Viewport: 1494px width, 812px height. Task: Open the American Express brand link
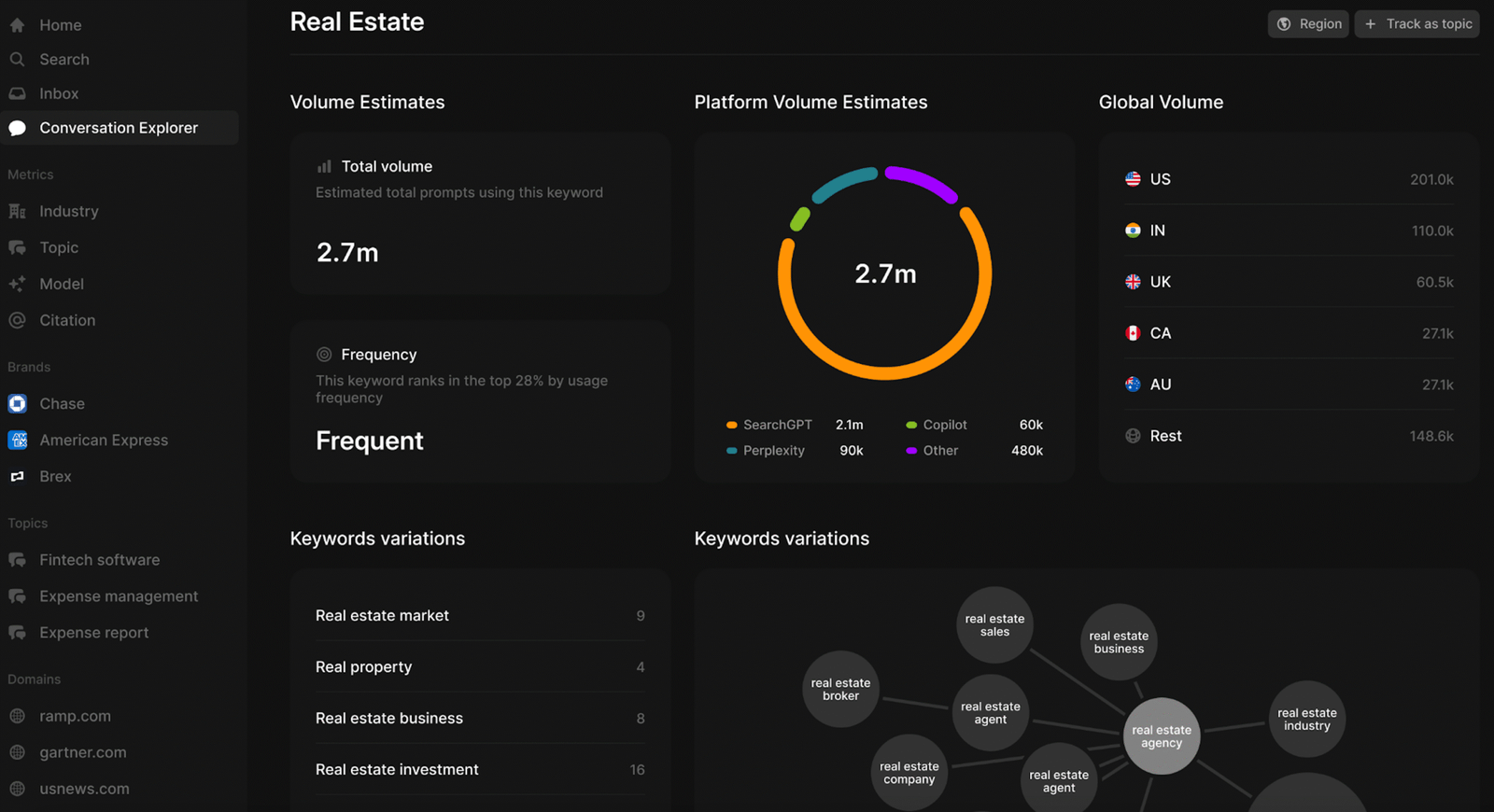pos(120,440)
